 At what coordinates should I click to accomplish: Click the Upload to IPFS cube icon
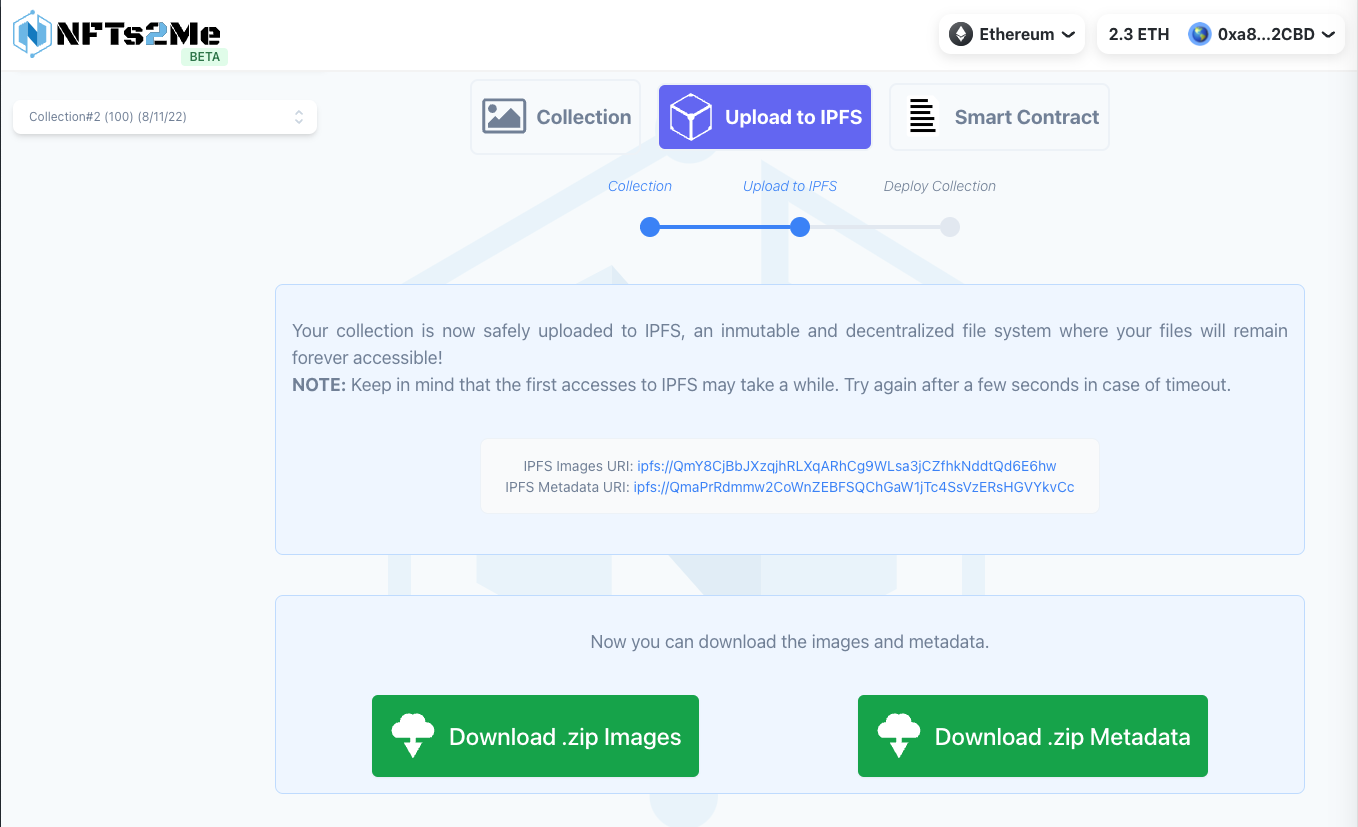(x=691, y=117)
